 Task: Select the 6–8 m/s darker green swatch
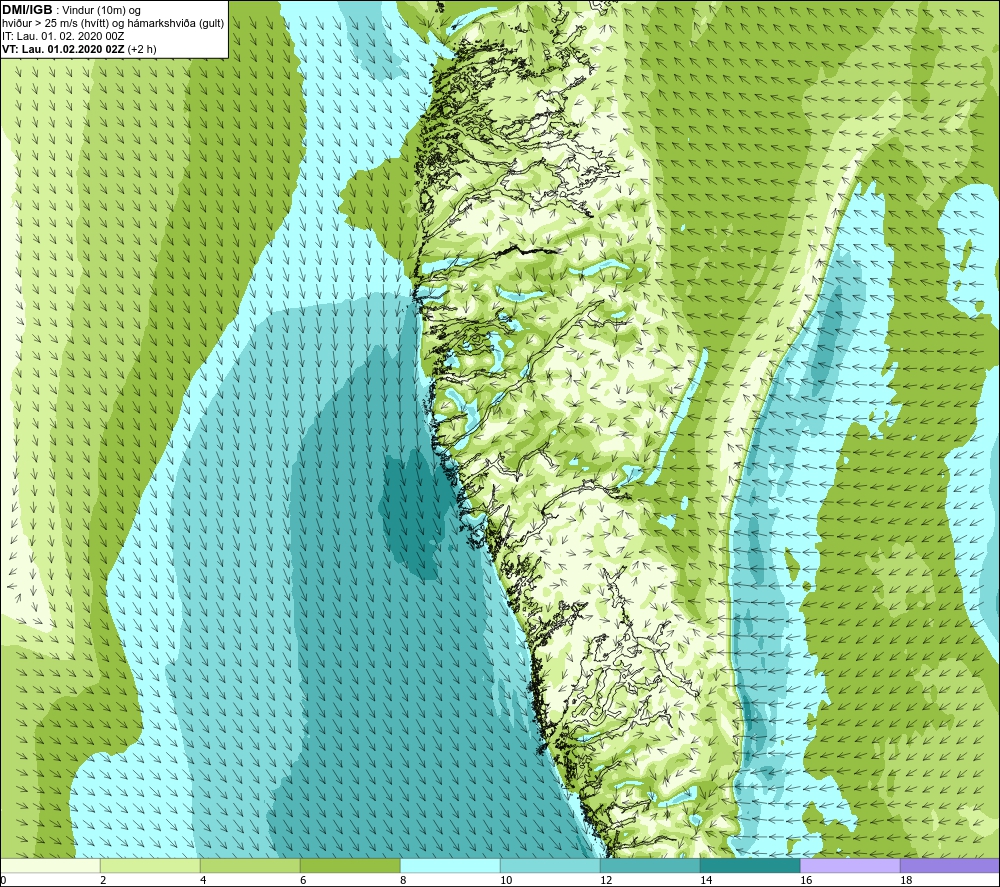(x=350, y=865)
